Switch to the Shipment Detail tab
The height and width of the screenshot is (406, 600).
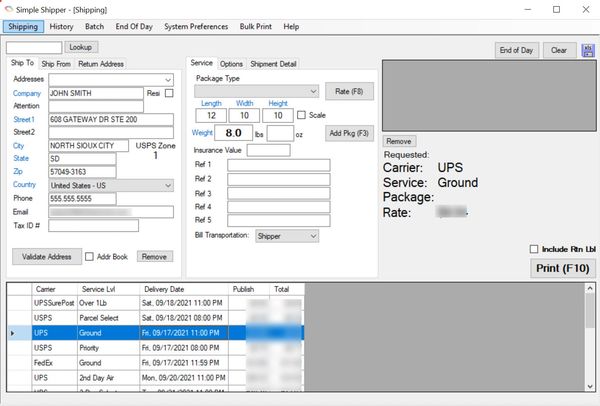point(273,64)
